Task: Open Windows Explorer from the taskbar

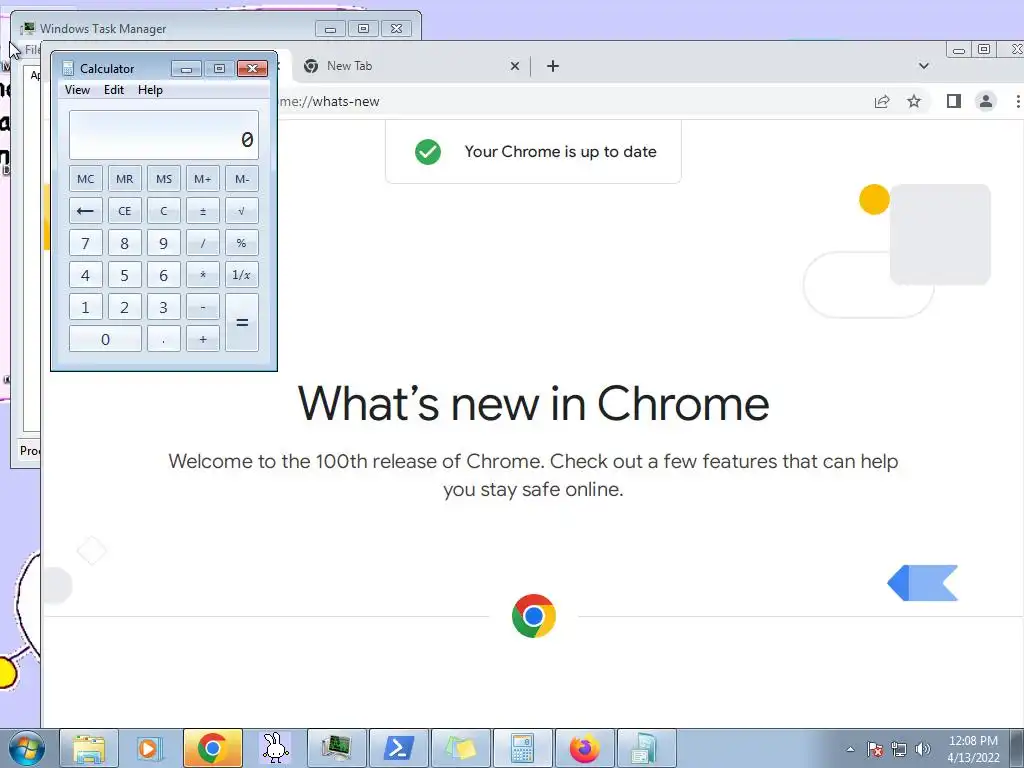Action: [89, 748]
